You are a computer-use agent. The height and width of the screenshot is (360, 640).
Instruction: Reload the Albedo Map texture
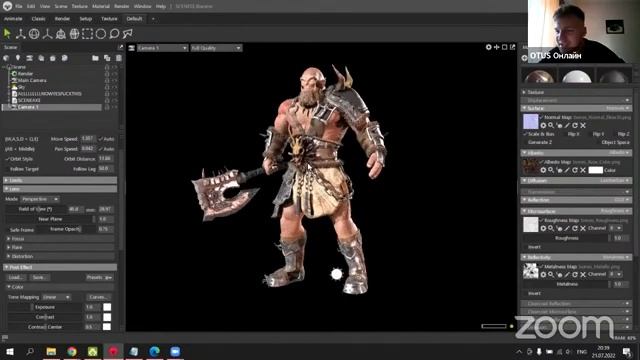click(575, 170)
